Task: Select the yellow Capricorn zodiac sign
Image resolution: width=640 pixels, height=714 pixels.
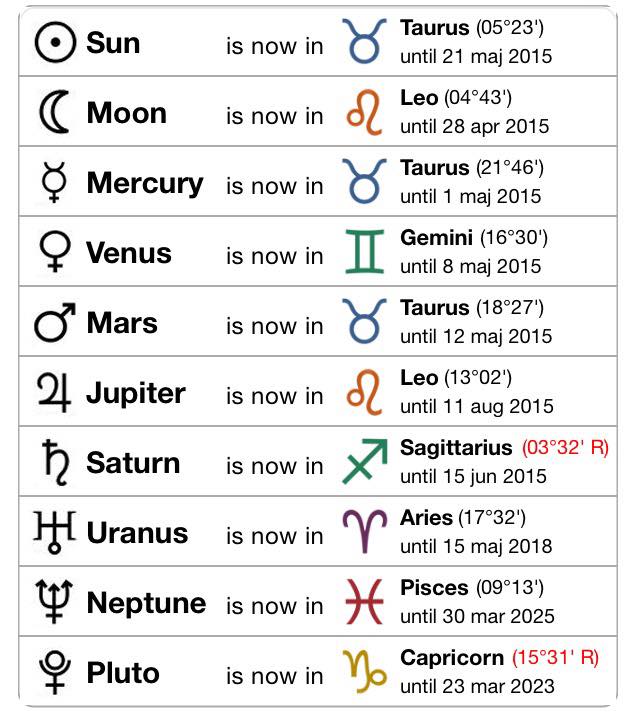Action: 364,671
